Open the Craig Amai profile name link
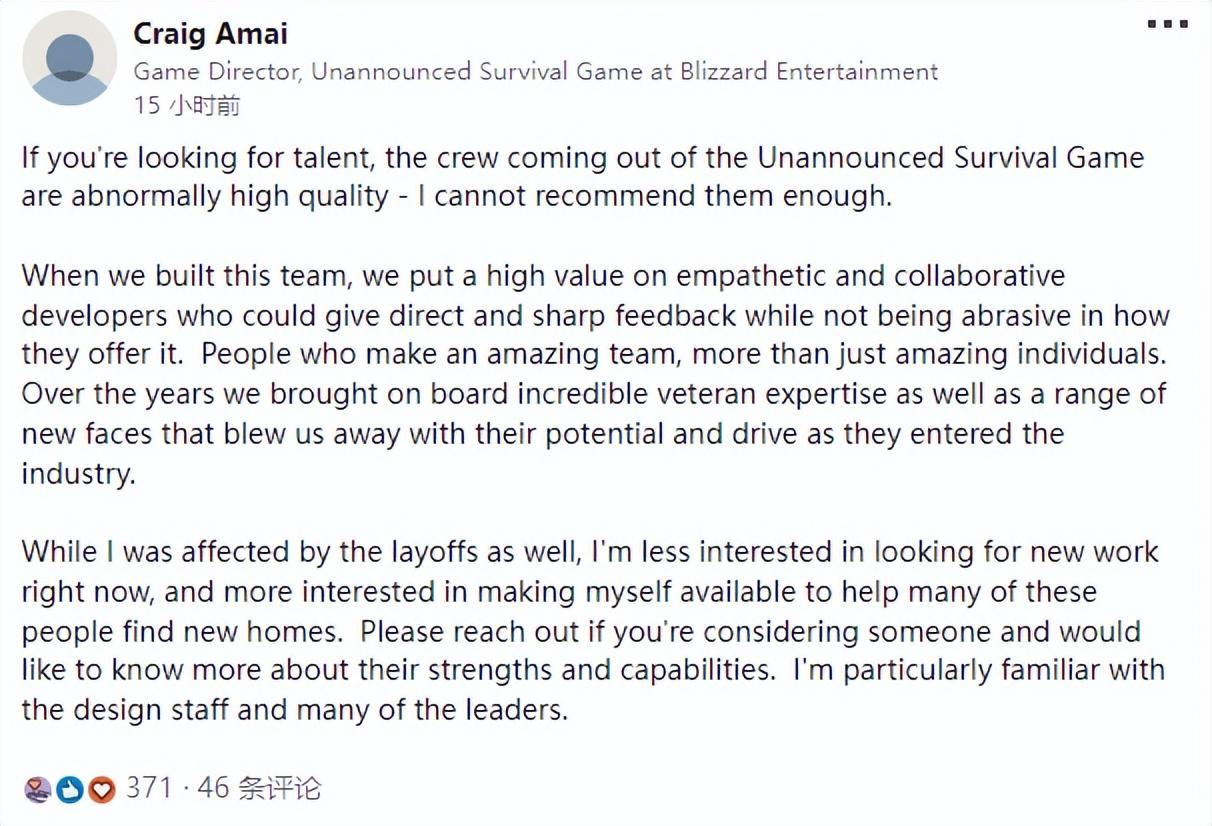Viewport: 1212px width, 826px height. (x=210, y=34)
